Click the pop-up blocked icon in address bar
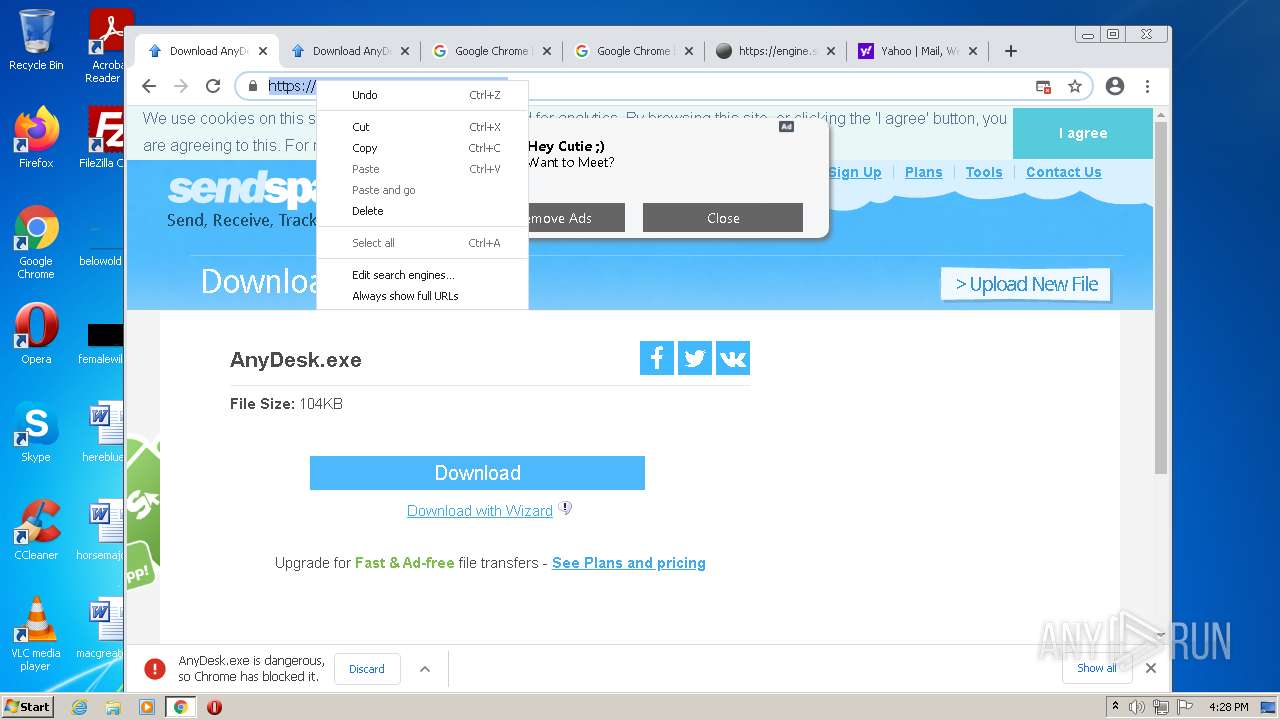This screenshot has height=720, width=1280. pos(1043,87)
